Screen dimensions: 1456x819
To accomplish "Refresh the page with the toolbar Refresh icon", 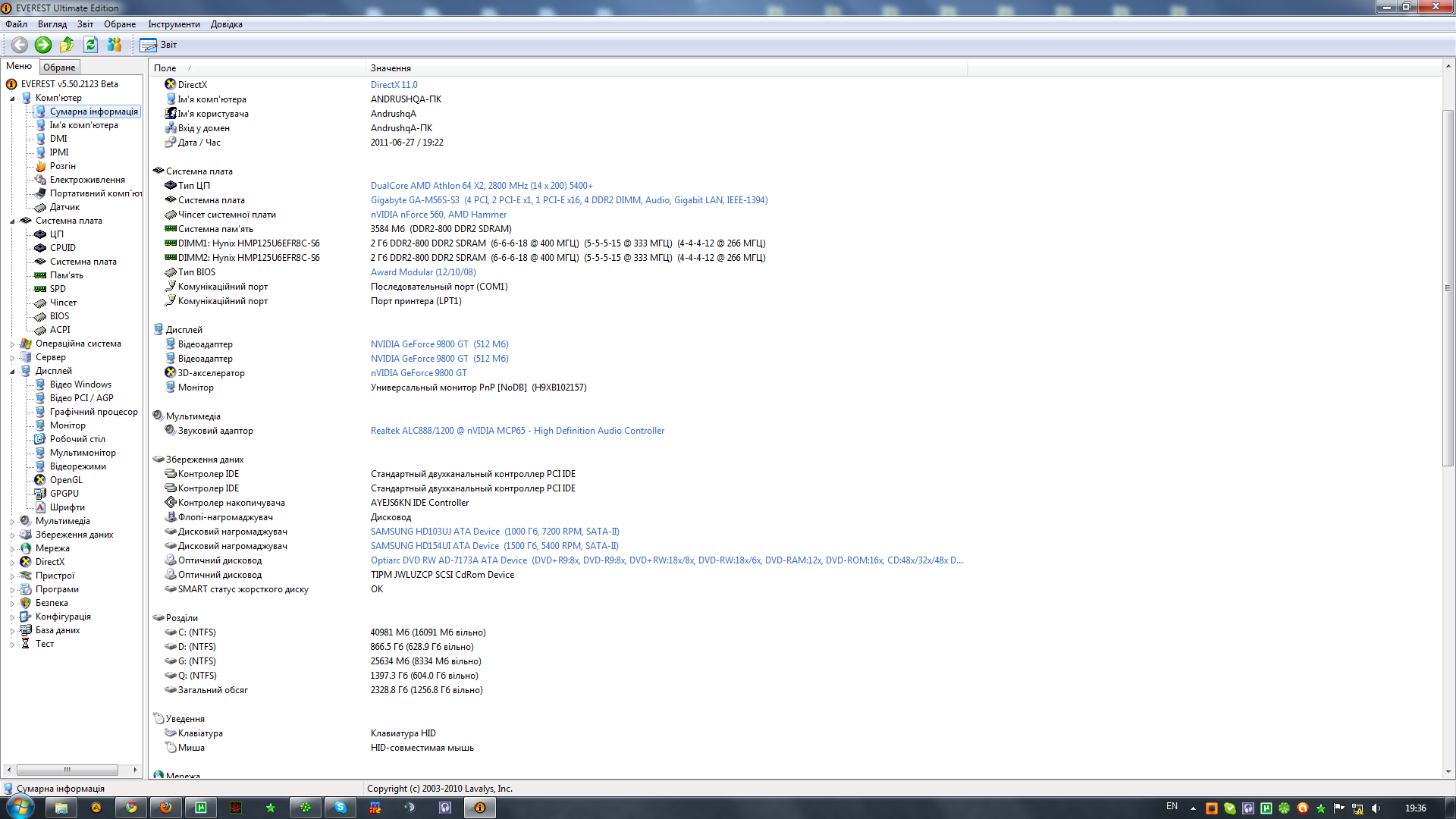I will [90, 45].
